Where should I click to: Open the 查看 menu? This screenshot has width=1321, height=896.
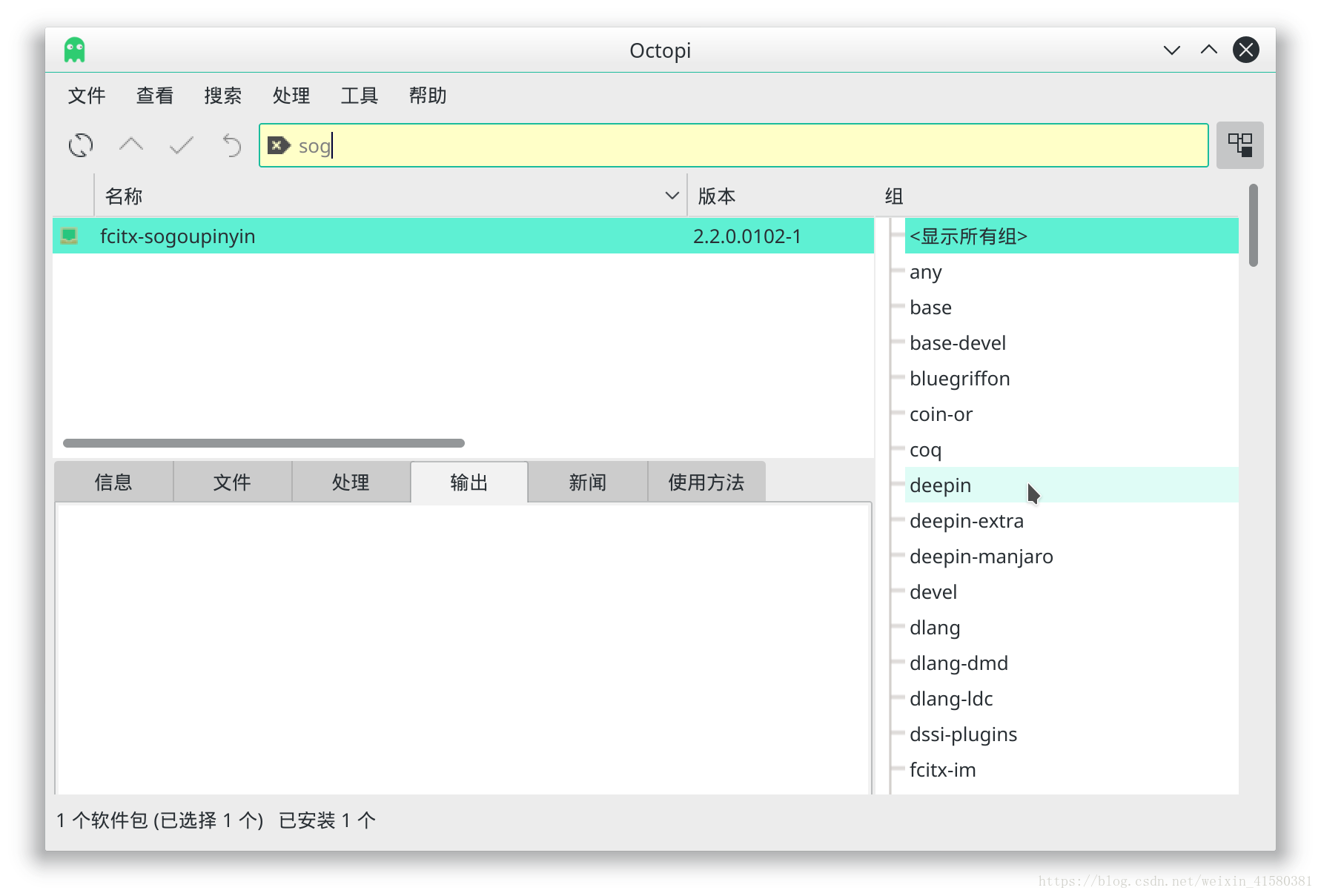coord(155,96)
